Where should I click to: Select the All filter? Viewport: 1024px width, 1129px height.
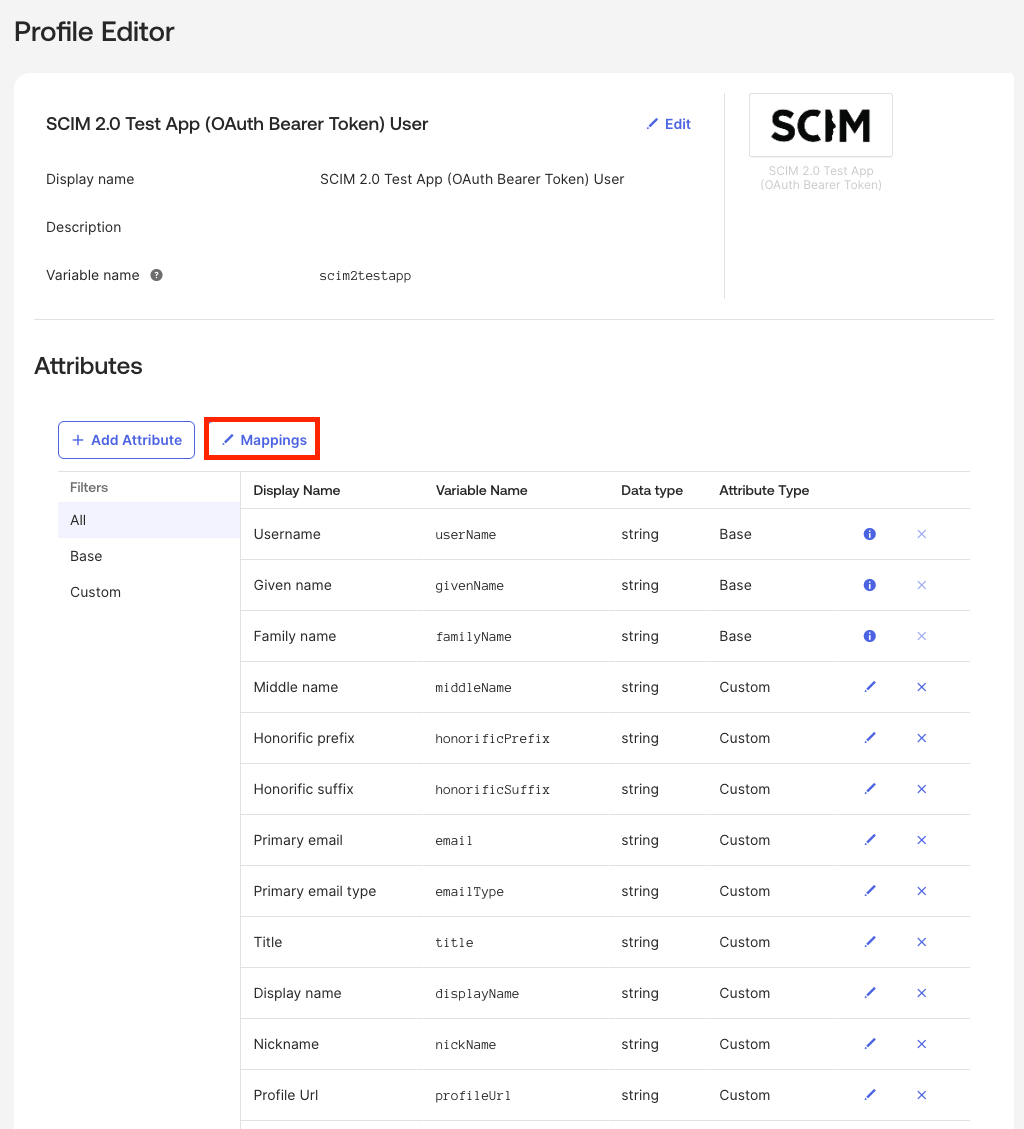pyautogui.click(x=148, y=520)
